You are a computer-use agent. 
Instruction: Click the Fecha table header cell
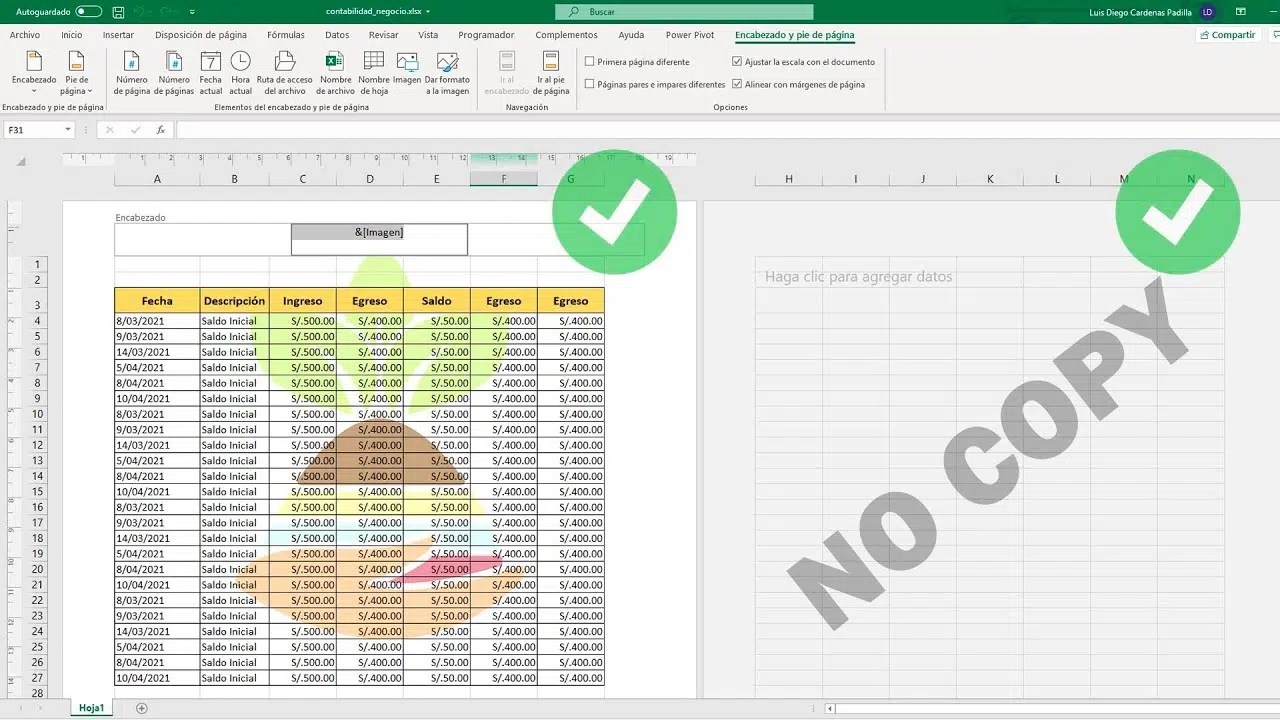click(x=157, y=301)
